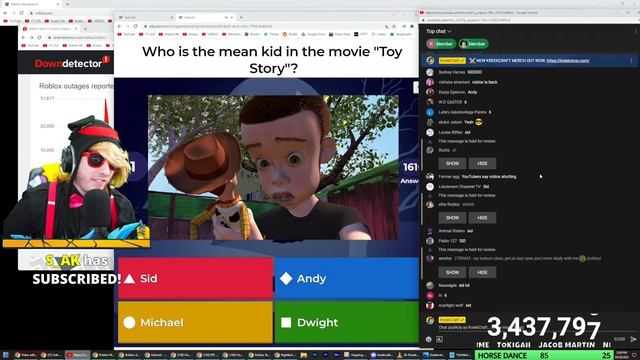Click the taskbar clock
640x360 pixels.
[x=623, y=355]
